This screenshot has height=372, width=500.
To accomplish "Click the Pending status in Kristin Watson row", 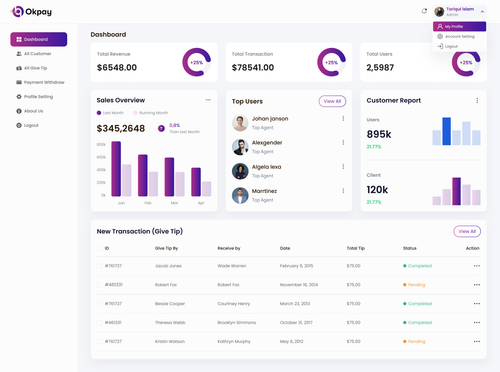I will click(x=414, y=342).
